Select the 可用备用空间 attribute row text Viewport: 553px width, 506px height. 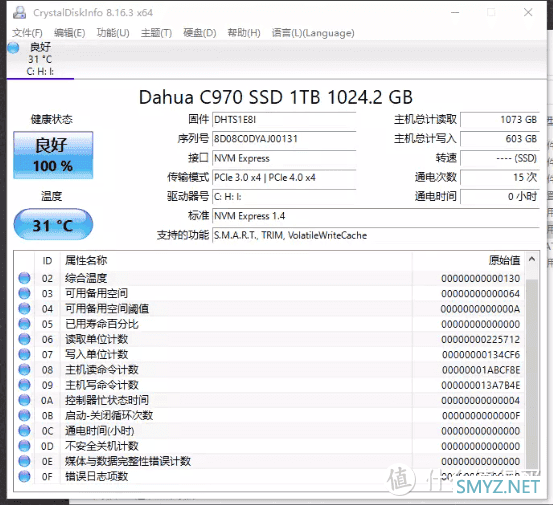(96, 293)
